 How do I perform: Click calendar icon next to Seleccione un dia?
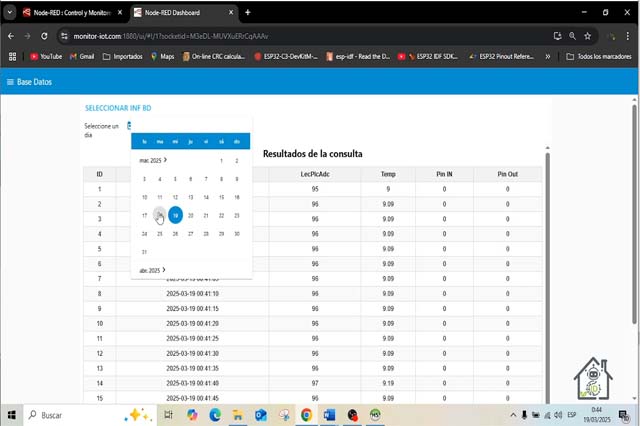pos(129,125)
